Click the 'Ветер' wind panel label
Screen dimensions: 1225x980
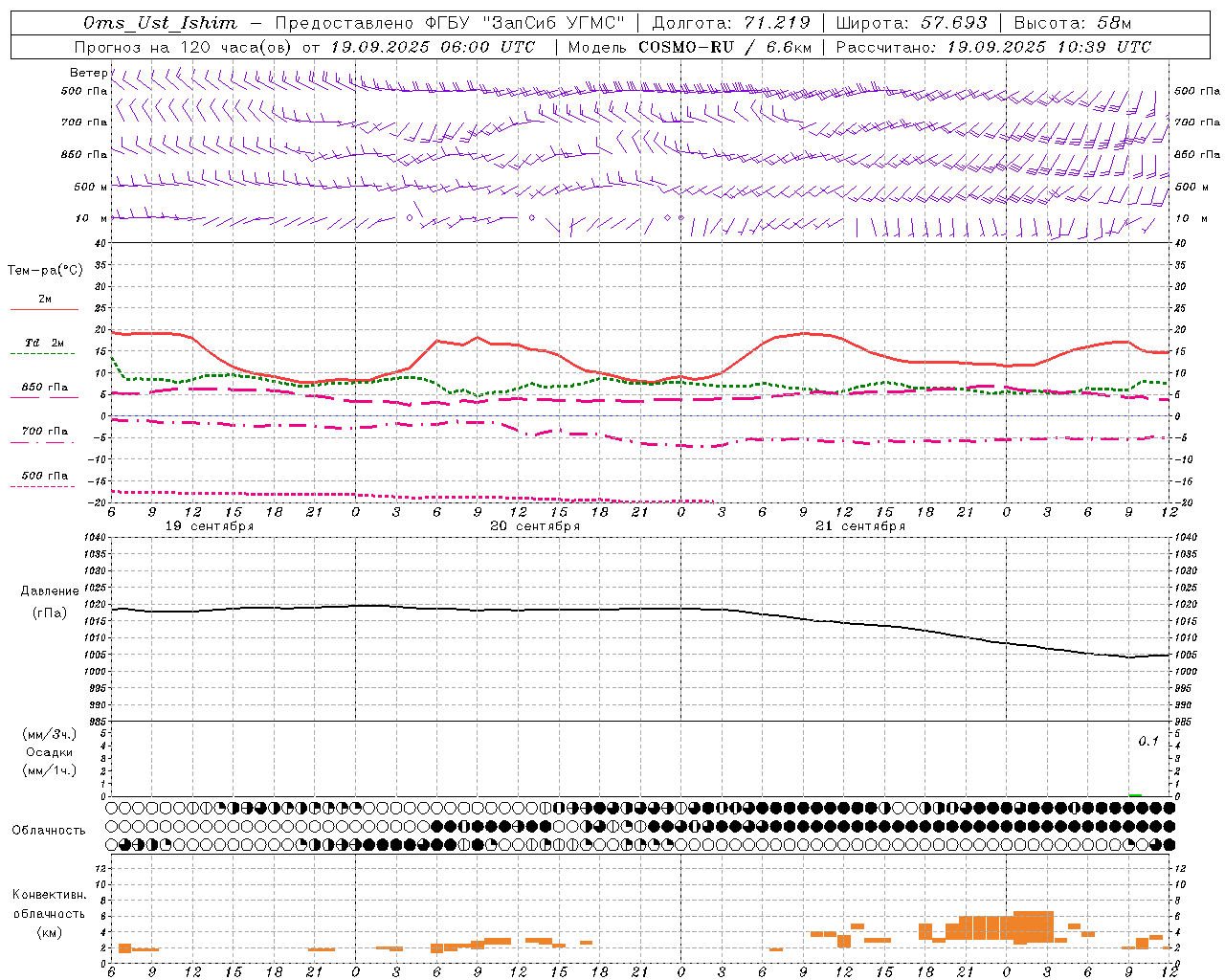88,73
